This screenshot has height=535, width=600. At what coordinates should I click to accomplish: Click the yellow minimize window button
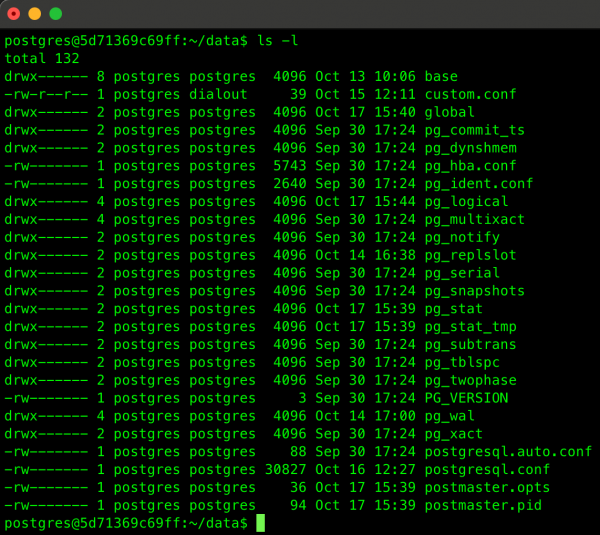(x=35, y=14)
